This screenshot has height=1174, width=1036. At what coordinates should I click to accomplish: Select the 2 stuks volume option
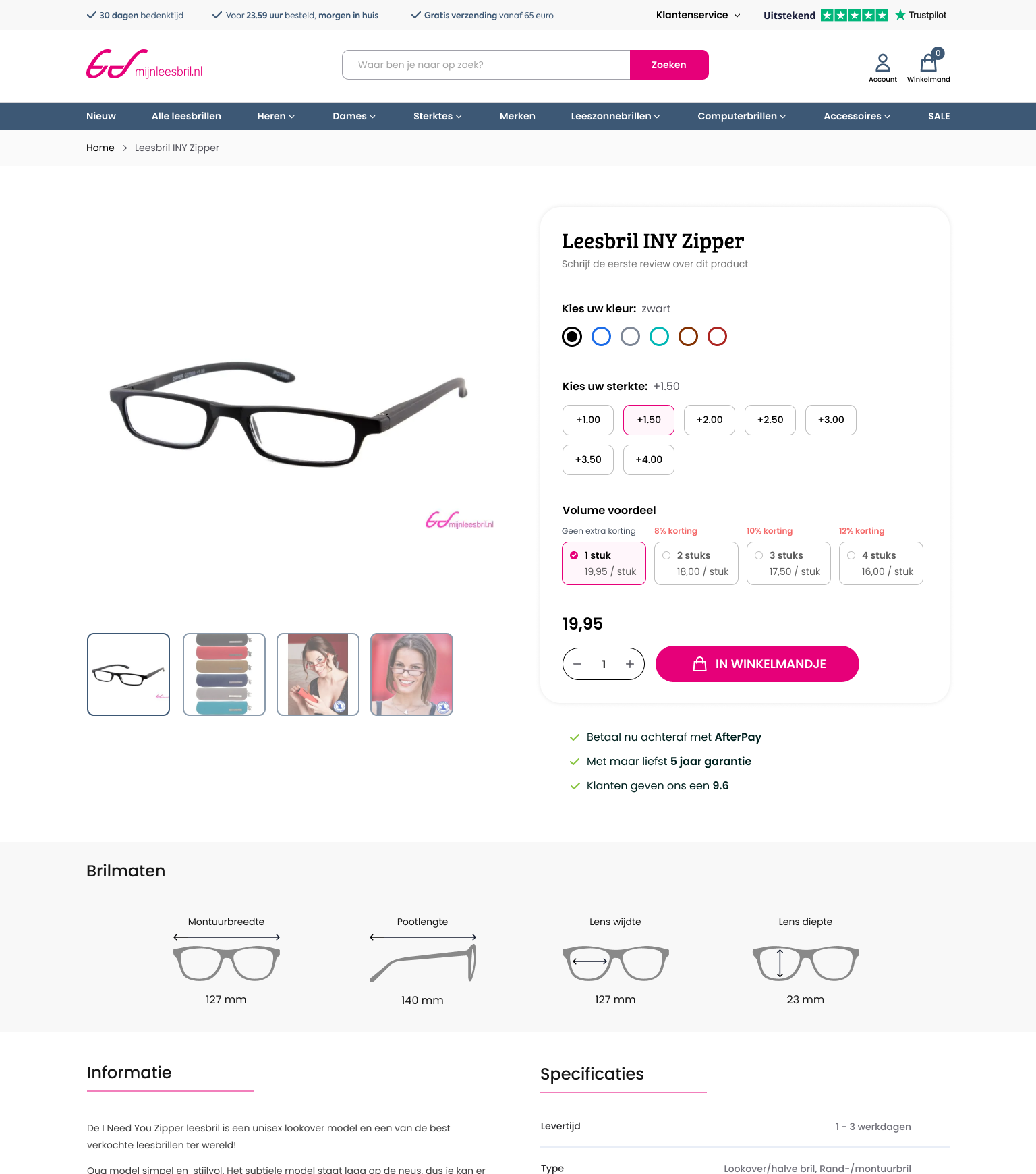[696, 563]
